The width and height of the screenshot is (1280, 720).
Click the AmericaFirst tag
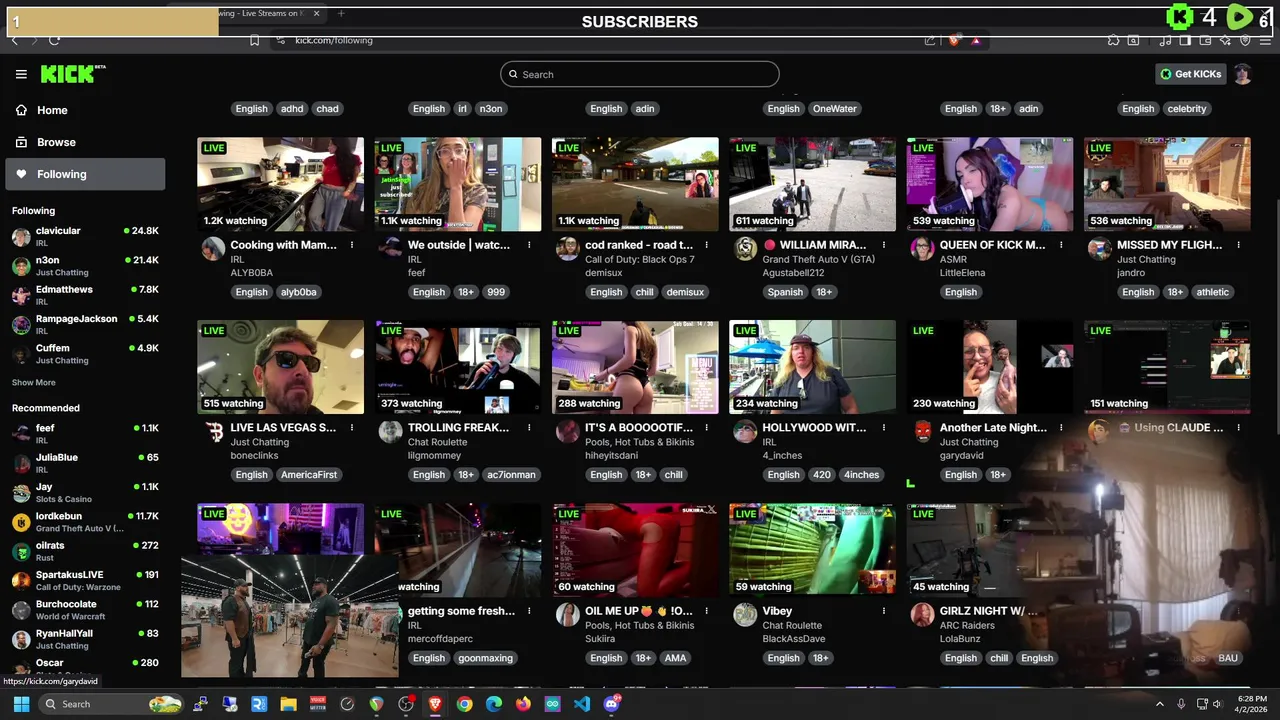tap(309, 475)
